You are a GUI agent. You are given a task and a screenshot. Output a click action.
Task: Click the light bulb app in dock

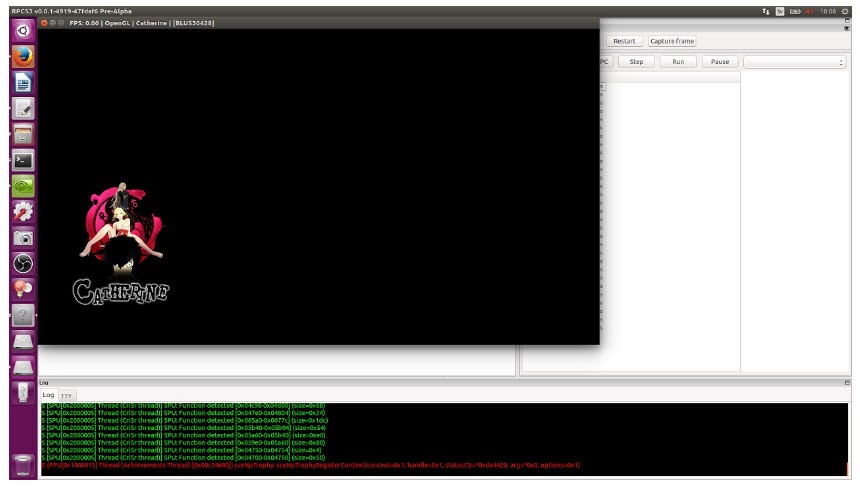click(23, 289)
